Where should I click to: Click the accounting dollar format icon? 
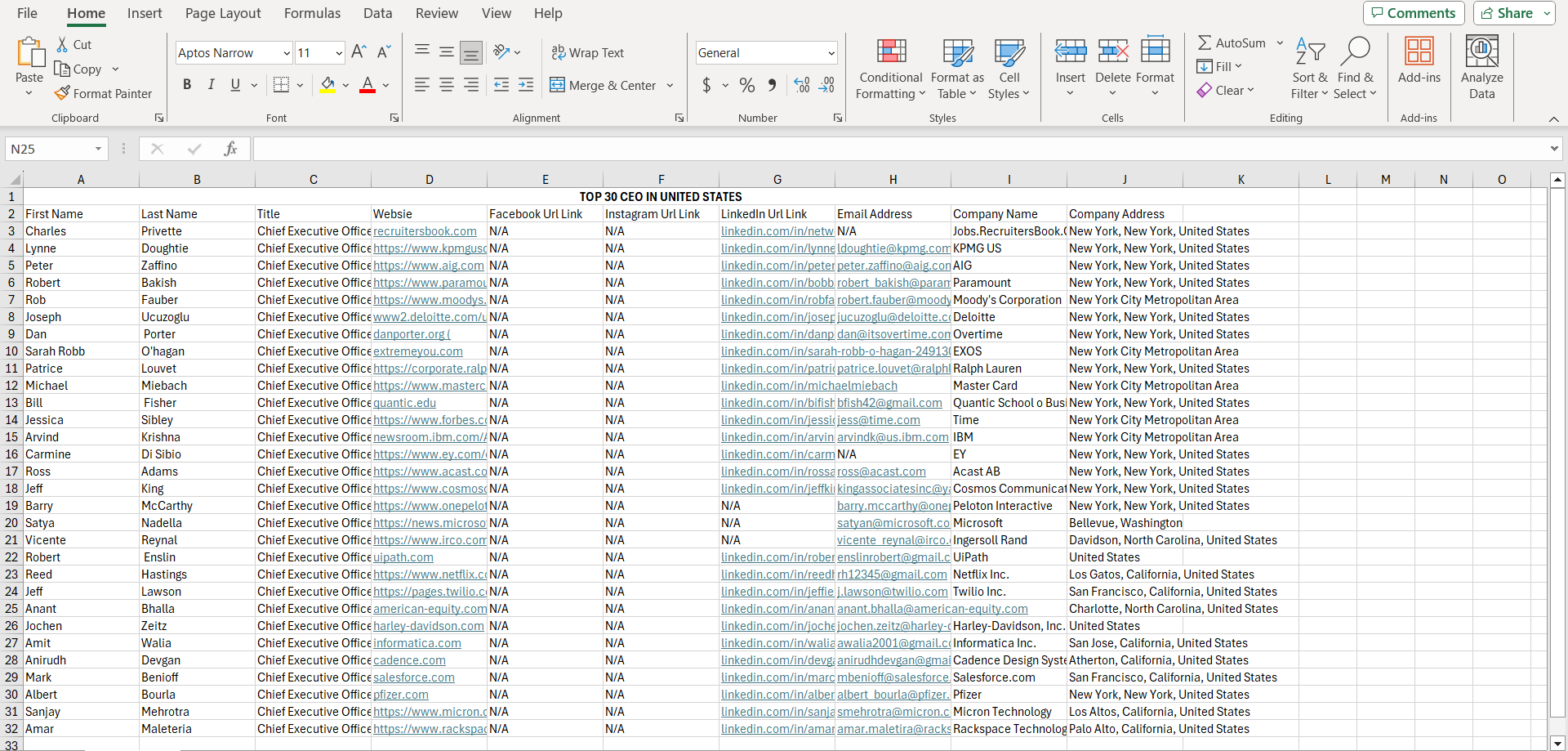point(706,85)
